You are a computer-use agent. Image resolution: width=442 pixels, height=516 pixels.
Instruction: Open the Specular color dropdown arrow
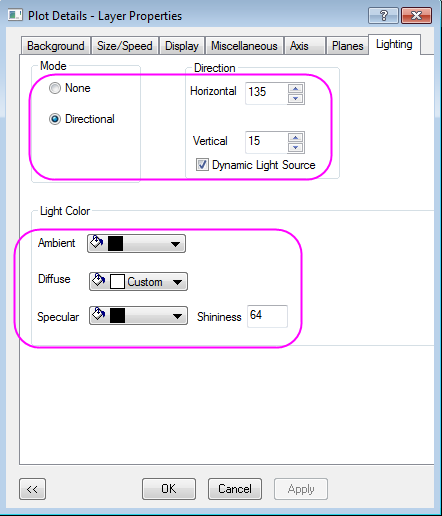point(177,316)
